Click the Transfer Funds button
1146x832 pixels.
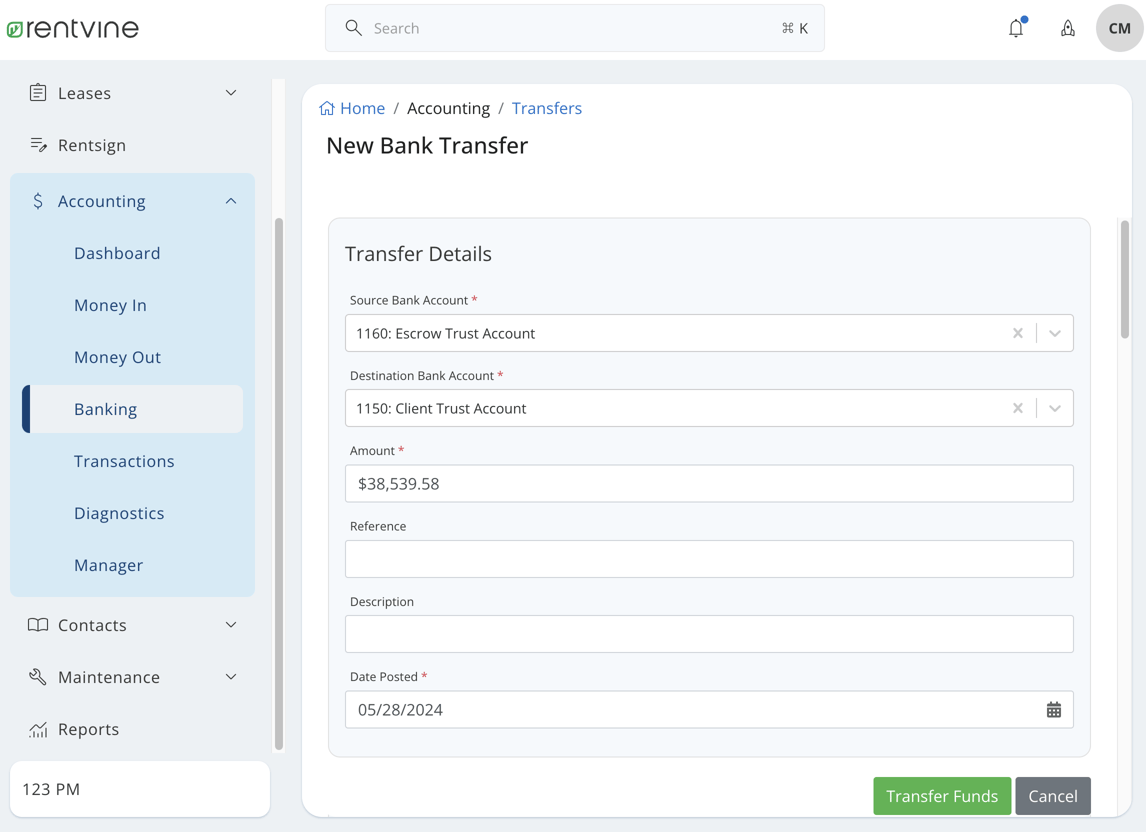tap(941, 796)
